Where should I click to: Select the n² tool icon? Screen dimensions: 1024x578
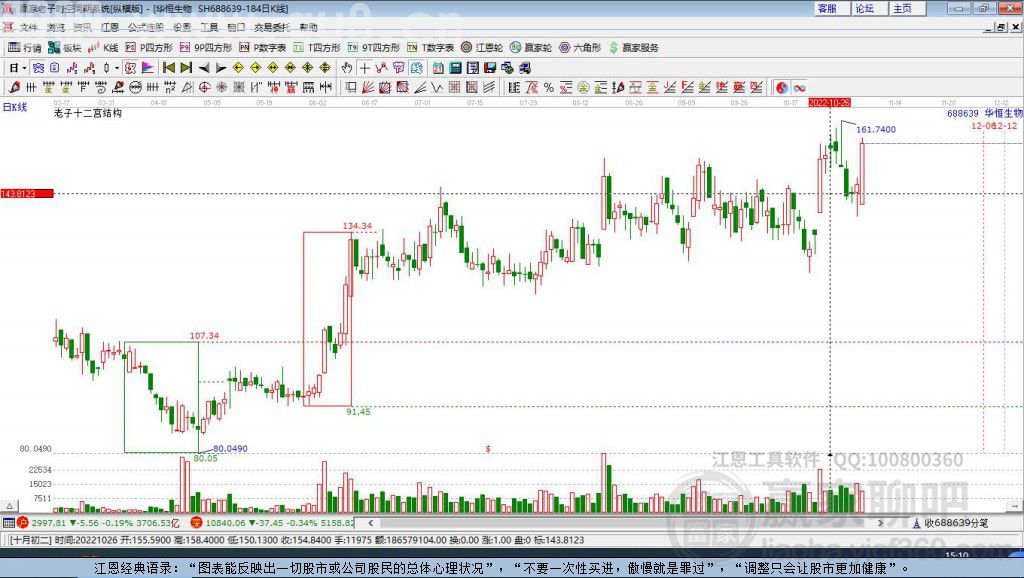tap(170, 88)
